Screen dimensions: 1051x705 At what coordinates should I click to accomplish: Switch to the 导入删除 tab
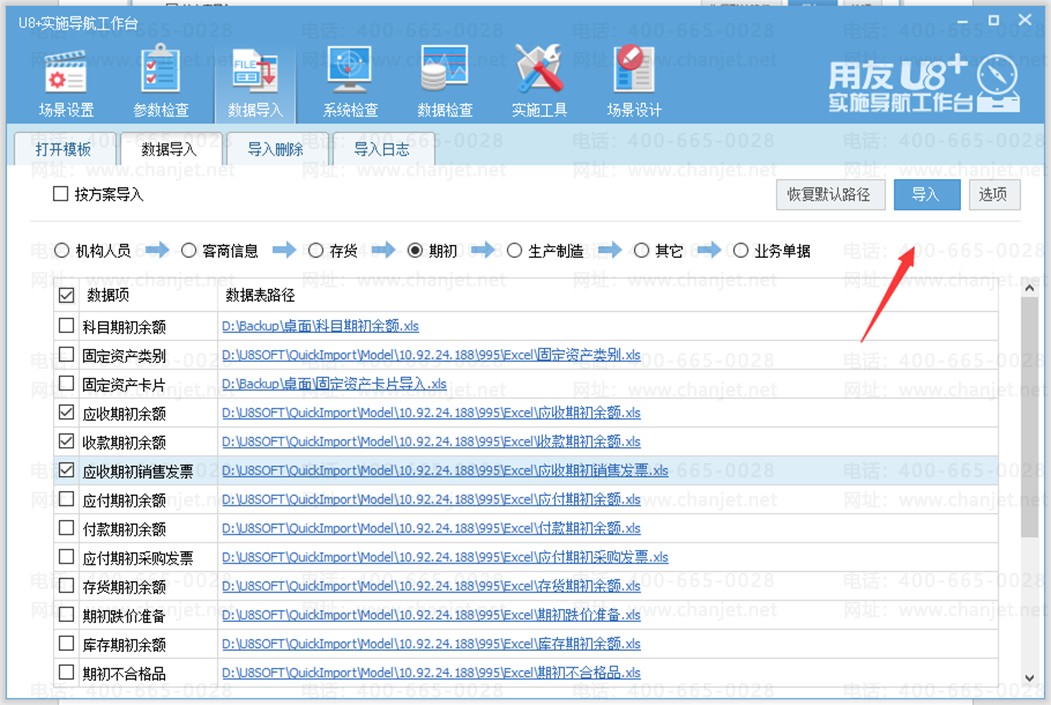(275, 149)
